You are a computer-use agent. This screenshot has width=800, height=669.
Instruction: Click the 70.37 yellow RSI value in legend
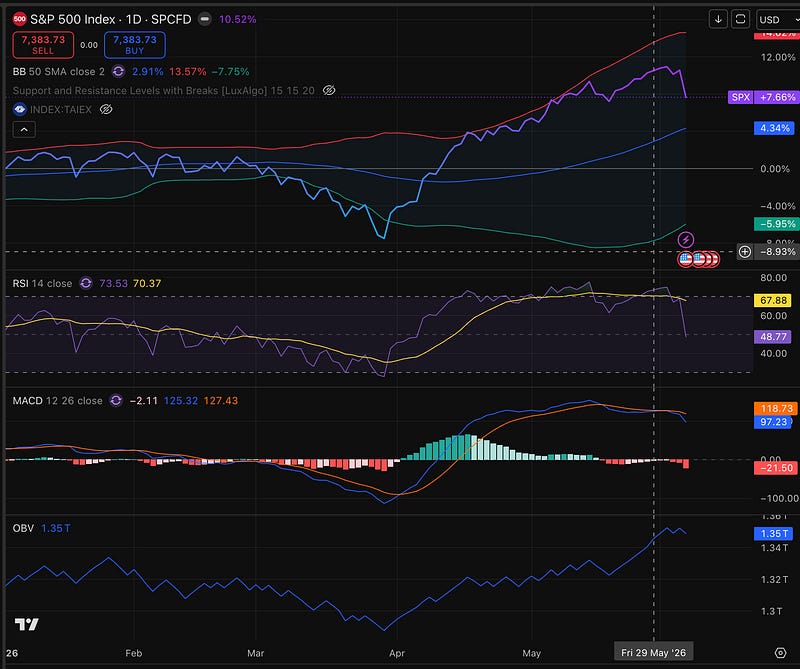click(x=147, y=283)
